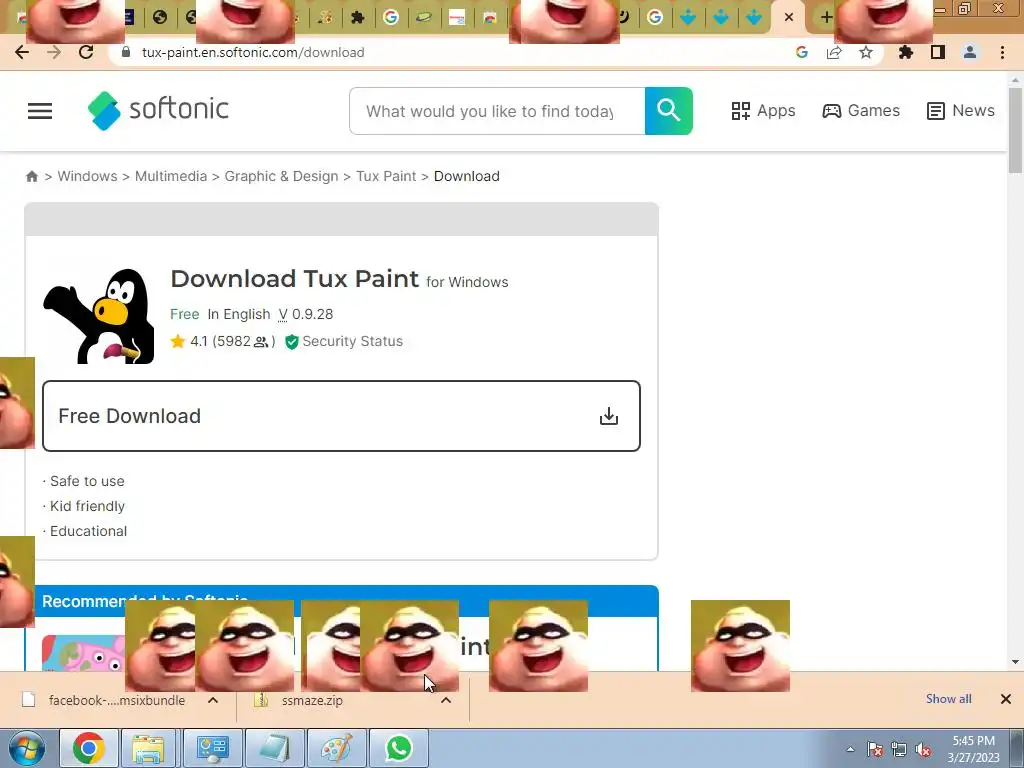Click the scrollbar down arrow
This screenshot has height=768, width=1024.
(x=1015, y=662)
